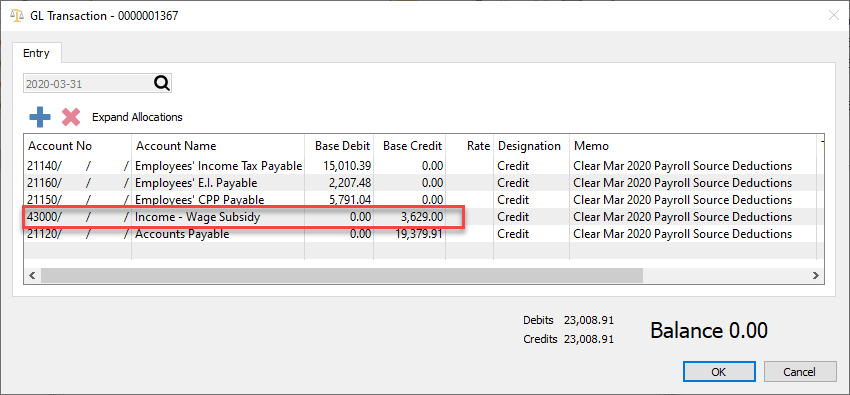Viewport: 850px width, 395px height.
Task: Select account number 21140 cell
Action: pos(78,166)
